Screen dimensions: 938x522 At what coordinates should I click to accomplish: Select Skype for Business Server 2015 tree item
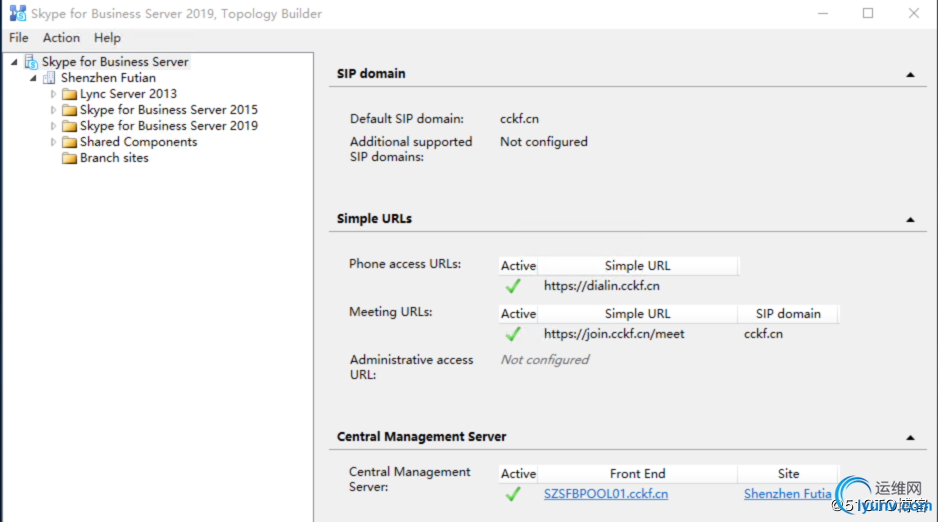click(x=169, y=110)
